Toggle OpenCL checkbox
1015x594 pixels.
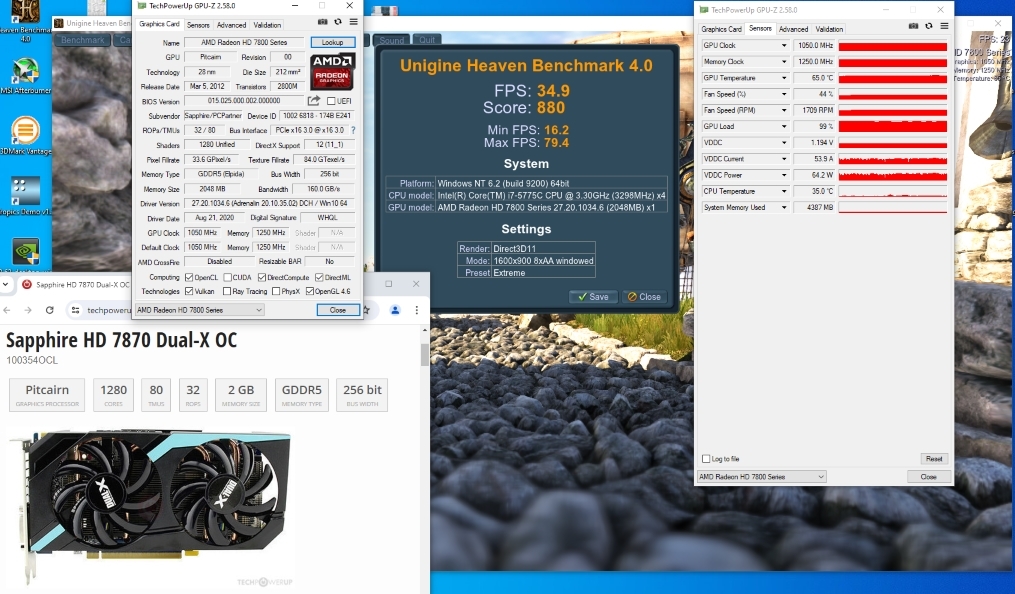189,277
